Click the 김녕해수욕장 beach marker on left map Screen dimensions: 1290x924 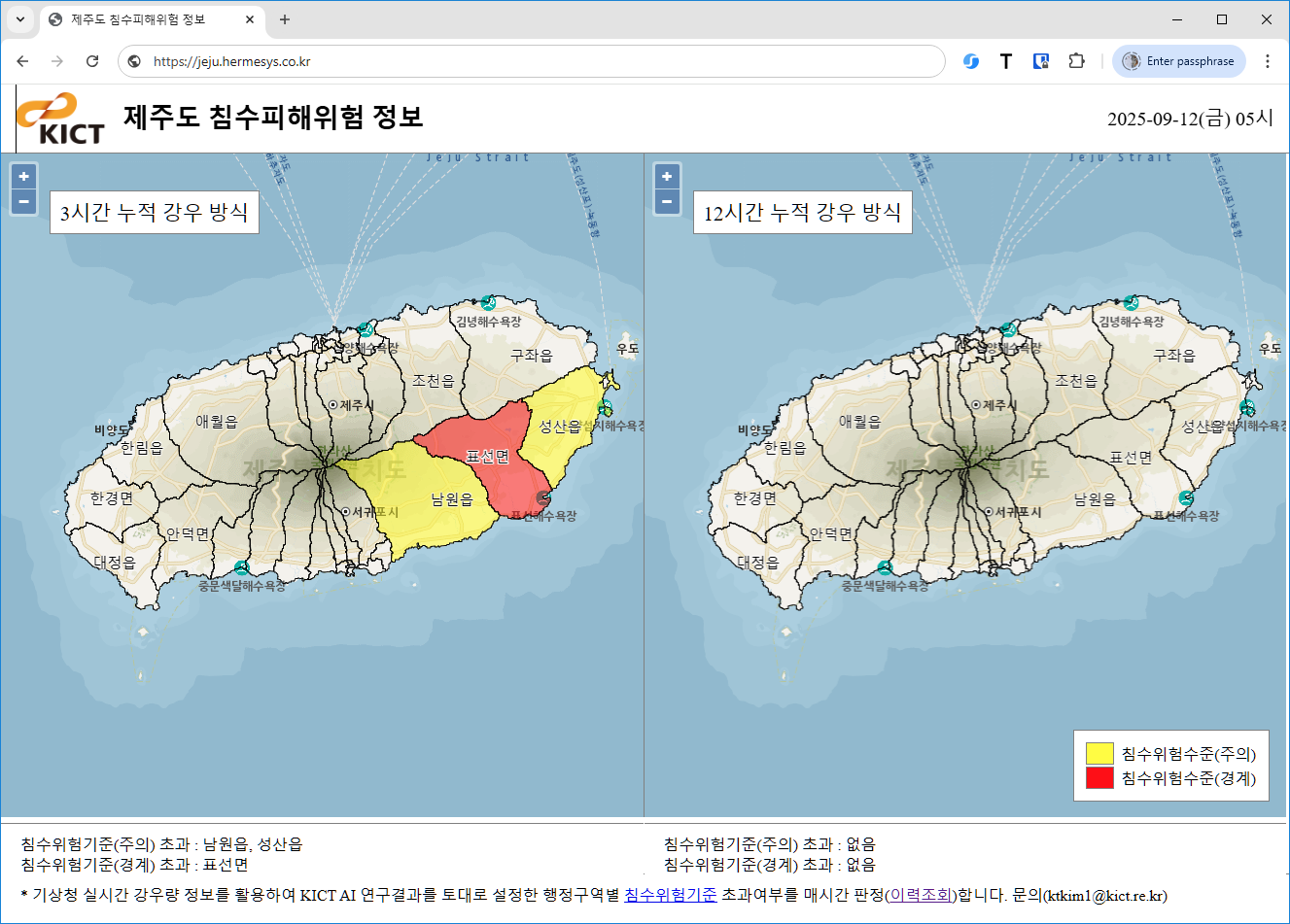click(x=488, y=303)
